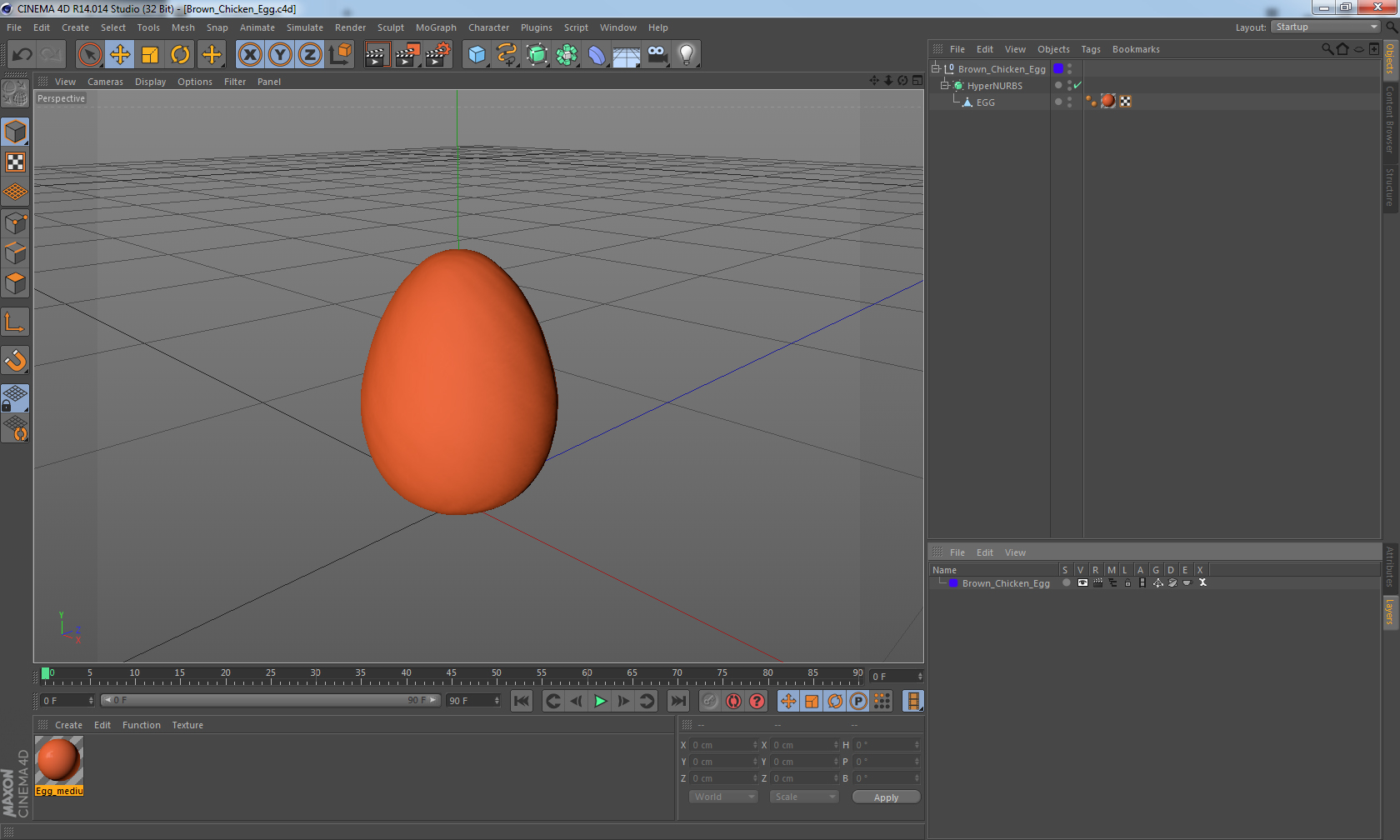Collapse the HyperNURBS tree node
Image resolution: width=1400 pixels, height=840 pixels.
945,85
